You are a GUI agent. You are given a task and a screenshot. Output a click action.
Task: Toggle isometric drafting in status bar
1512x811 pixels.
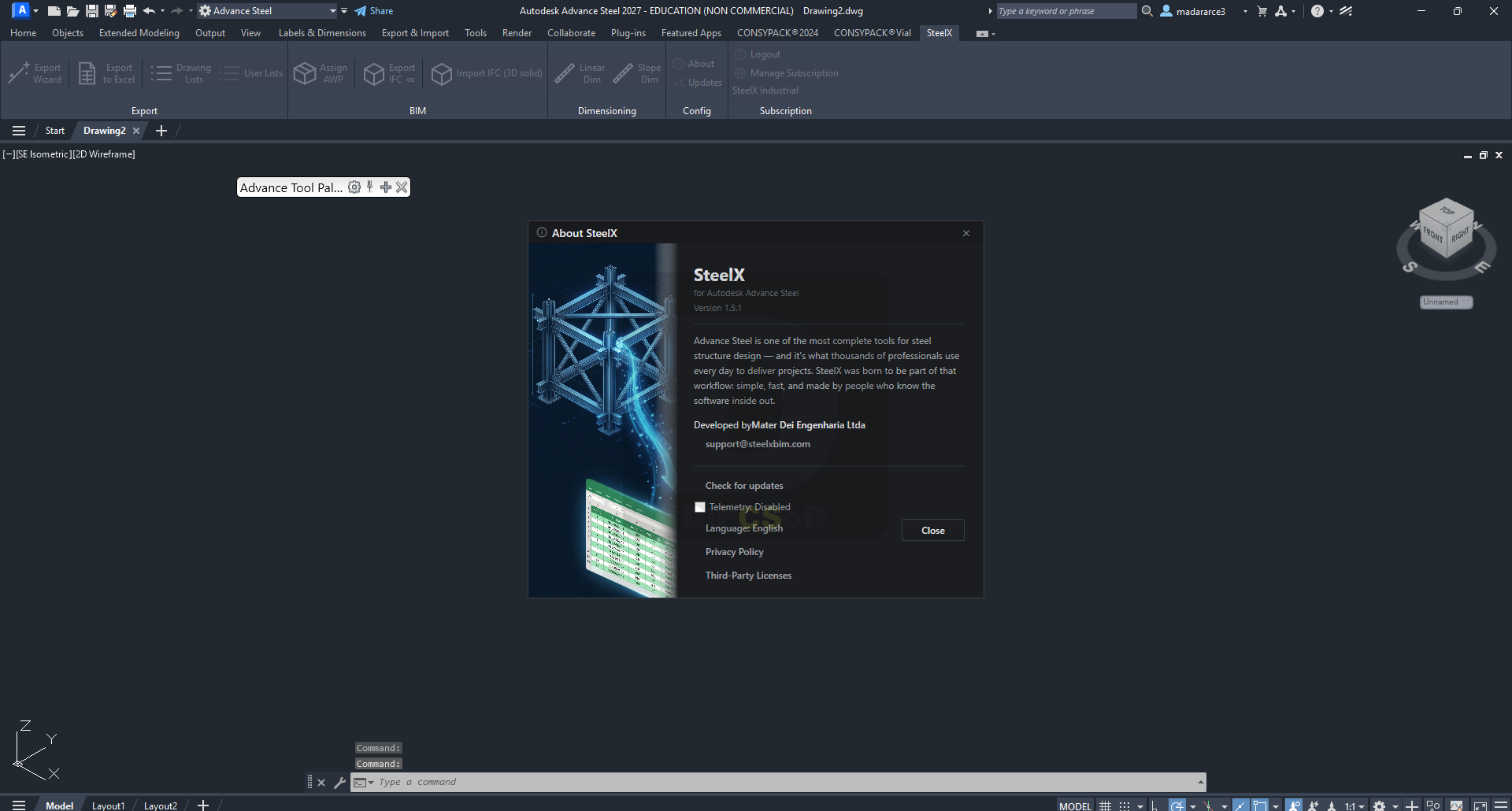1207,805
